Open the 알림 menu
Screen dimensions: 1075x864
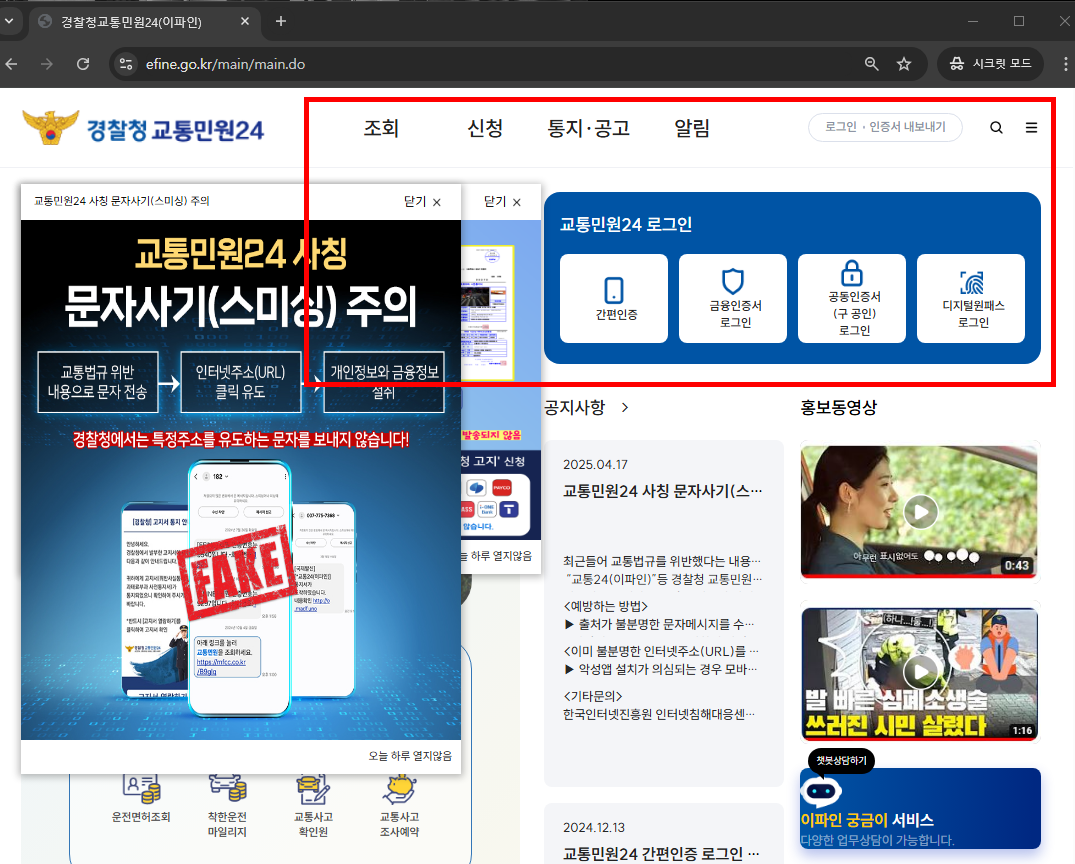(x=691, y=127)
